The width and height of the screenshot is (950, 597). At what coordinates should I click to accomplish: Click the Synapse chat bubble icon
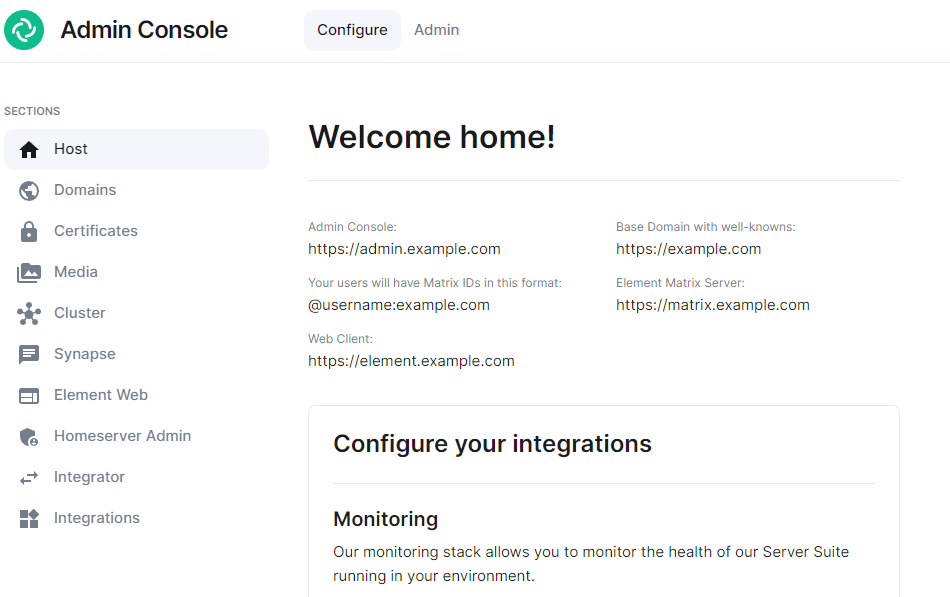click(28, 355)
